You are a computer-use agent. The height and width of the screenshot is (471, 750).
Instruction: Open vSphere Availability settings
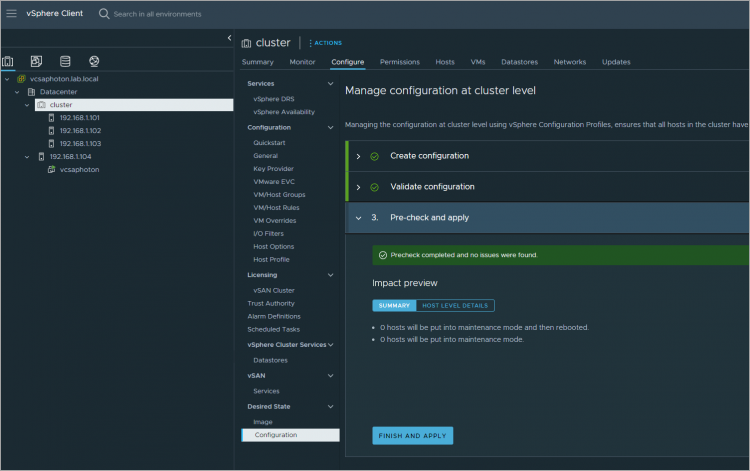[x=284, y=112]
